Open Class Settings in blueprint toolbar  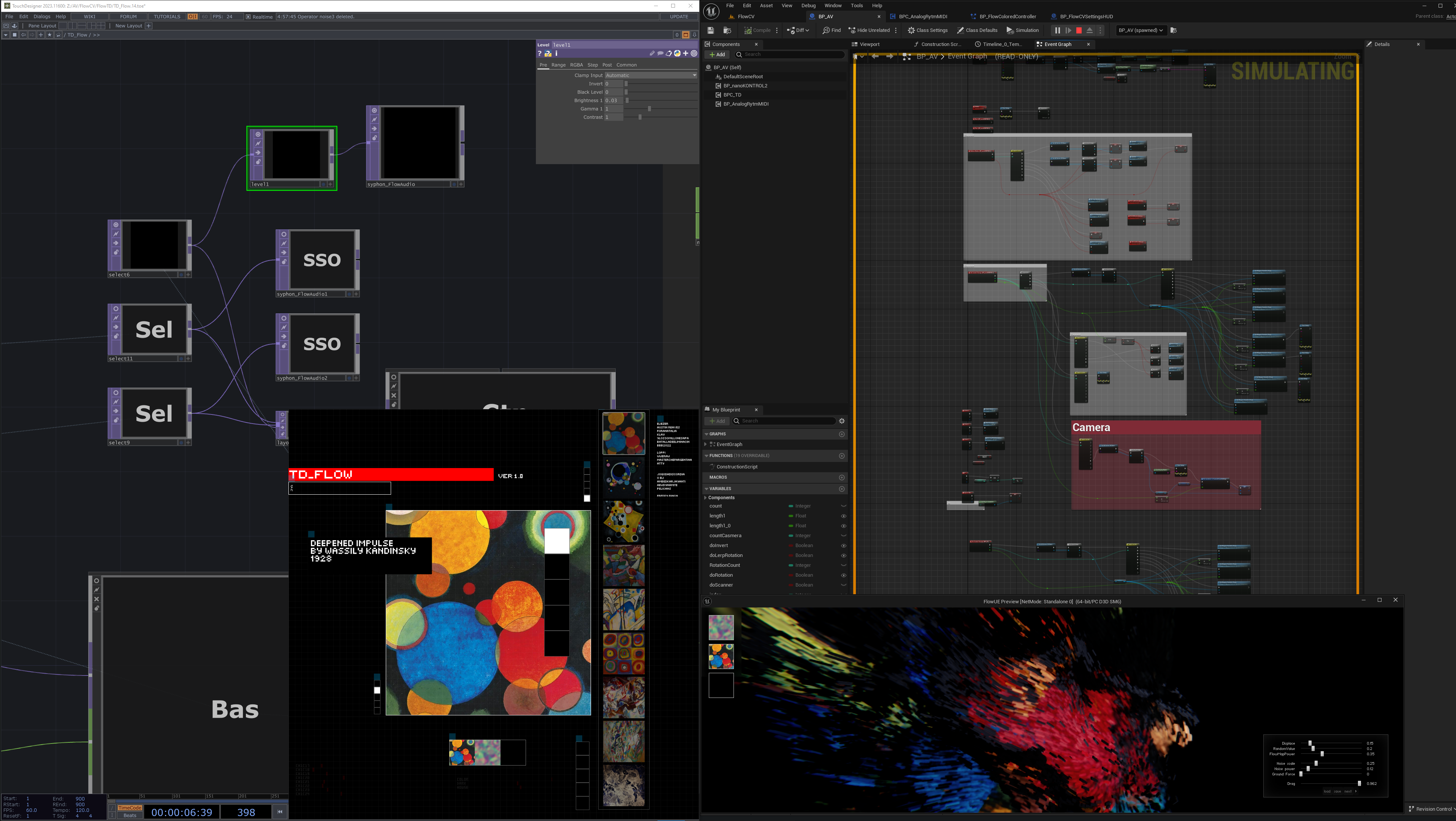pos(927,30)
